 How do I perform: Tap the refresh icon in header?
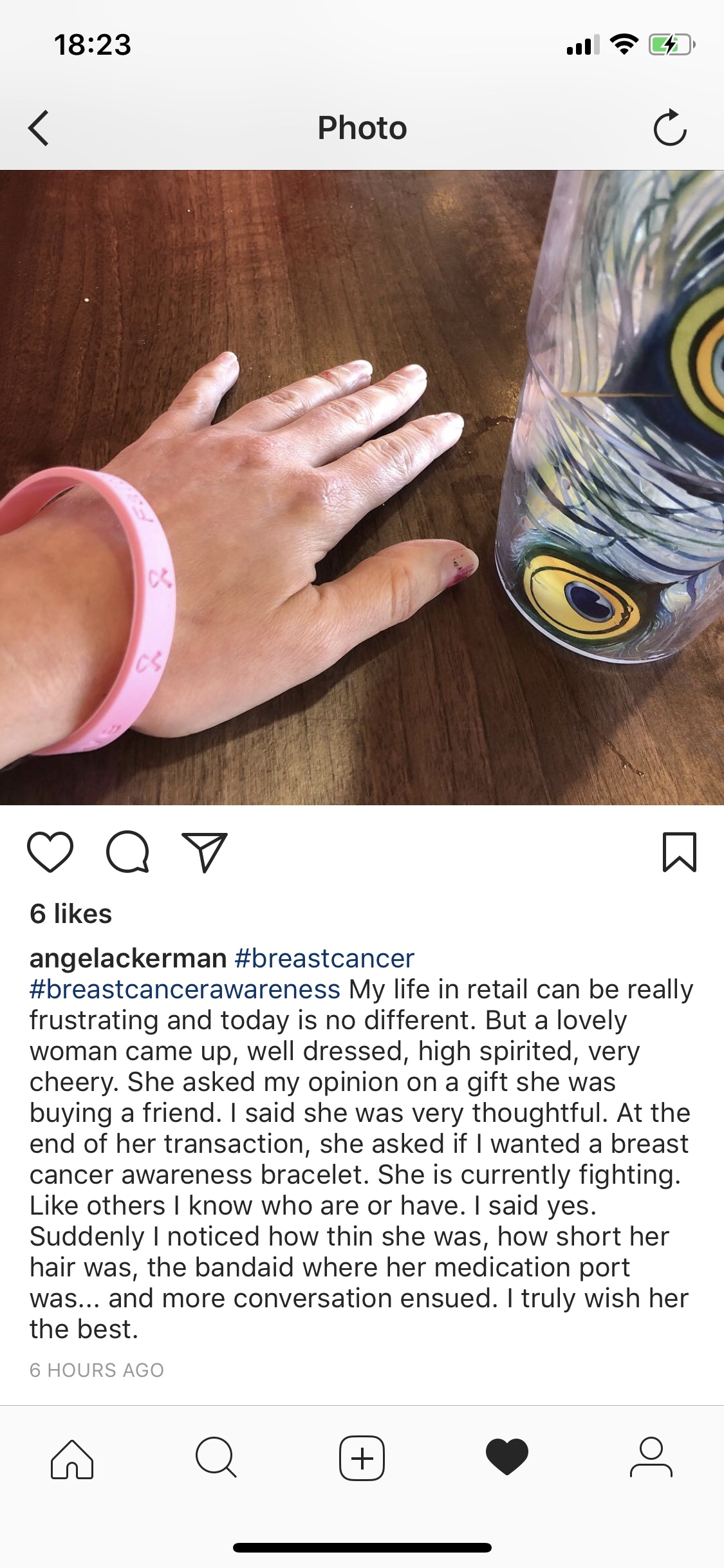(670, 127)
